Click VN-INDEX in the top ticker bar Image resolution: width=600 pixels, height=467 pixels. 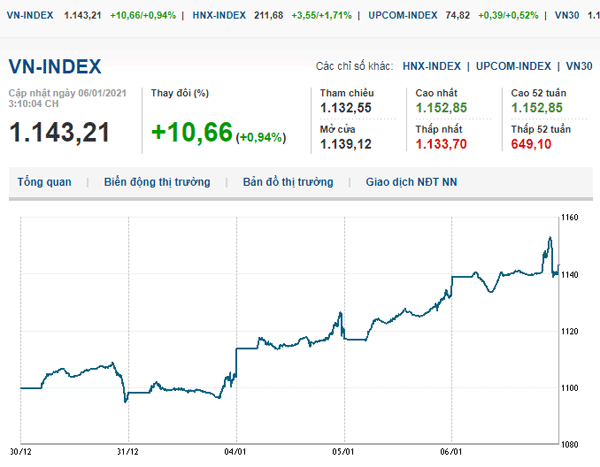31,16
